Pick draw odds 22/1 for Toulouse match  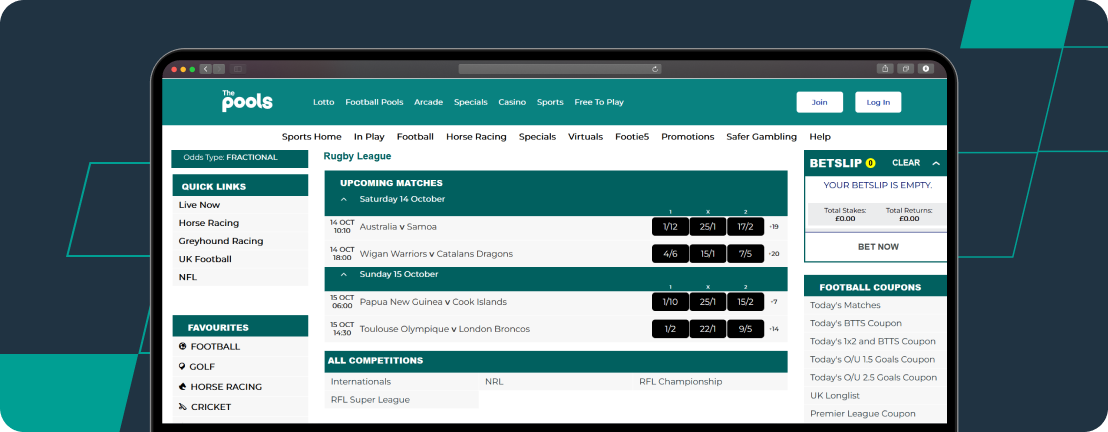pyautogui.click(x=707, y=329)
